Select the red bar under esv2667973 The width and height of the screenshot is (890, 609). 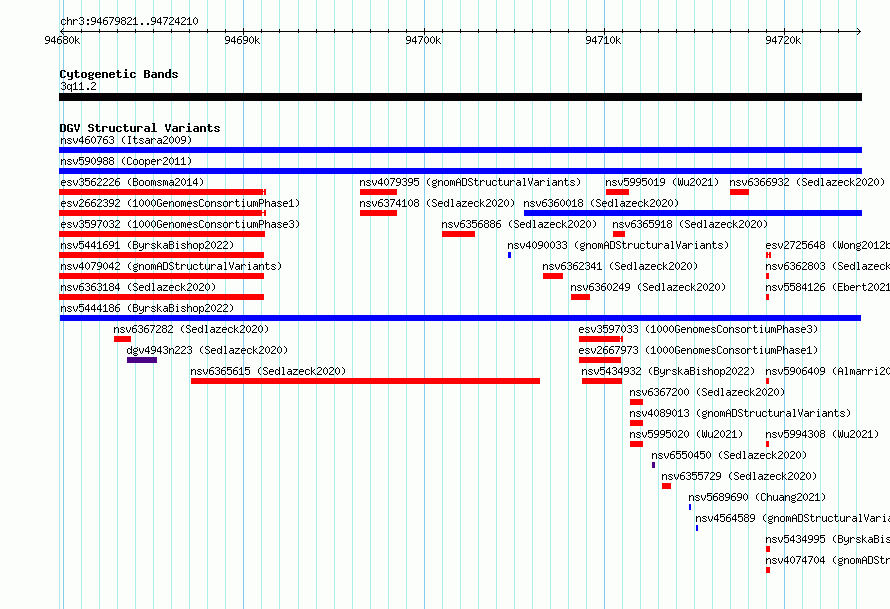(600, 360)
